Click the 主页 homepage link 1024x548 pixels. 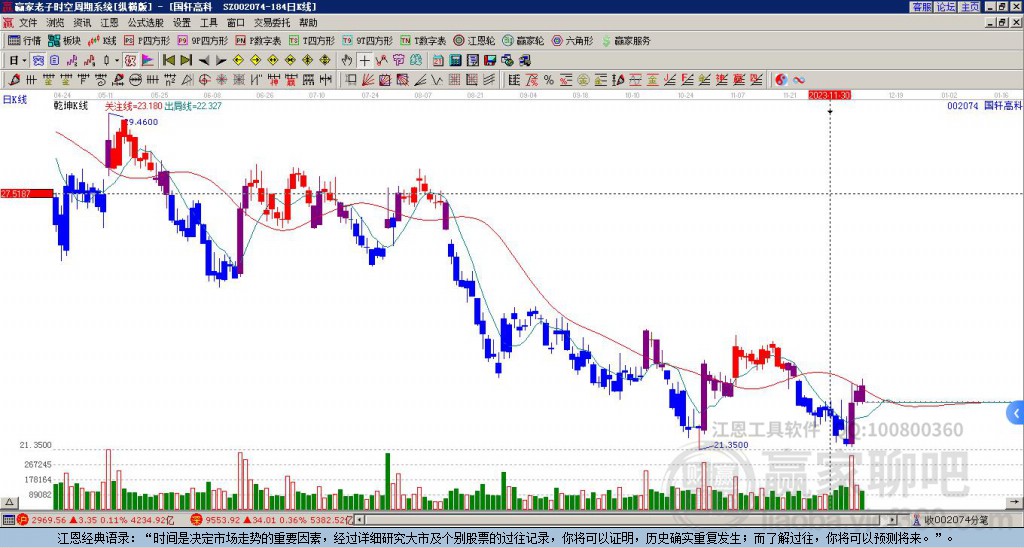[x=969, y=7]
